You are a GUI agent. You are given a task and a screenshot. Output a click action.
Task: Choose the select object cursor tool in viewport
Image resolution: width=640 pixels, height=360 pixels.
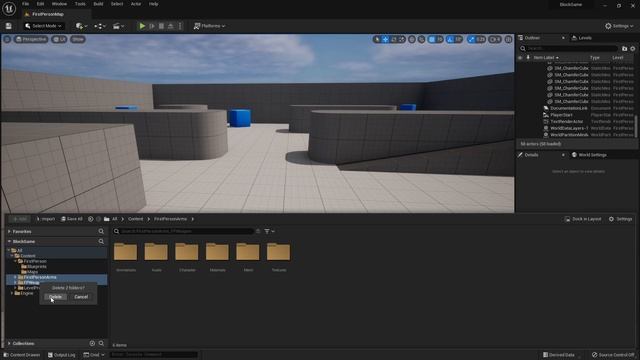coord(377,39)
